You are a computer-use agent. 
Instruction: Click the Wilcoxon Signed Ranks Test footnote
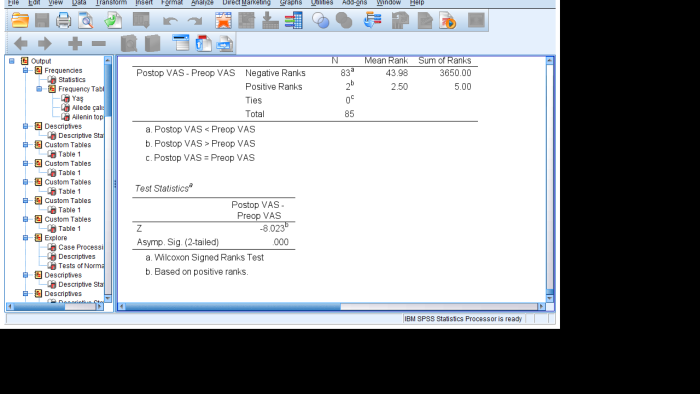click(x=204, y=257)
